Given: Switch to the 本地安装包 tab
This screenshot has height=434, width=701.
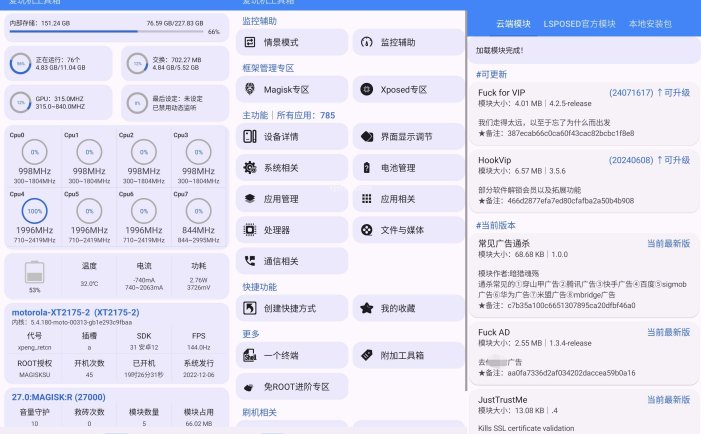Looking at the screenshot, I should 650,24.
